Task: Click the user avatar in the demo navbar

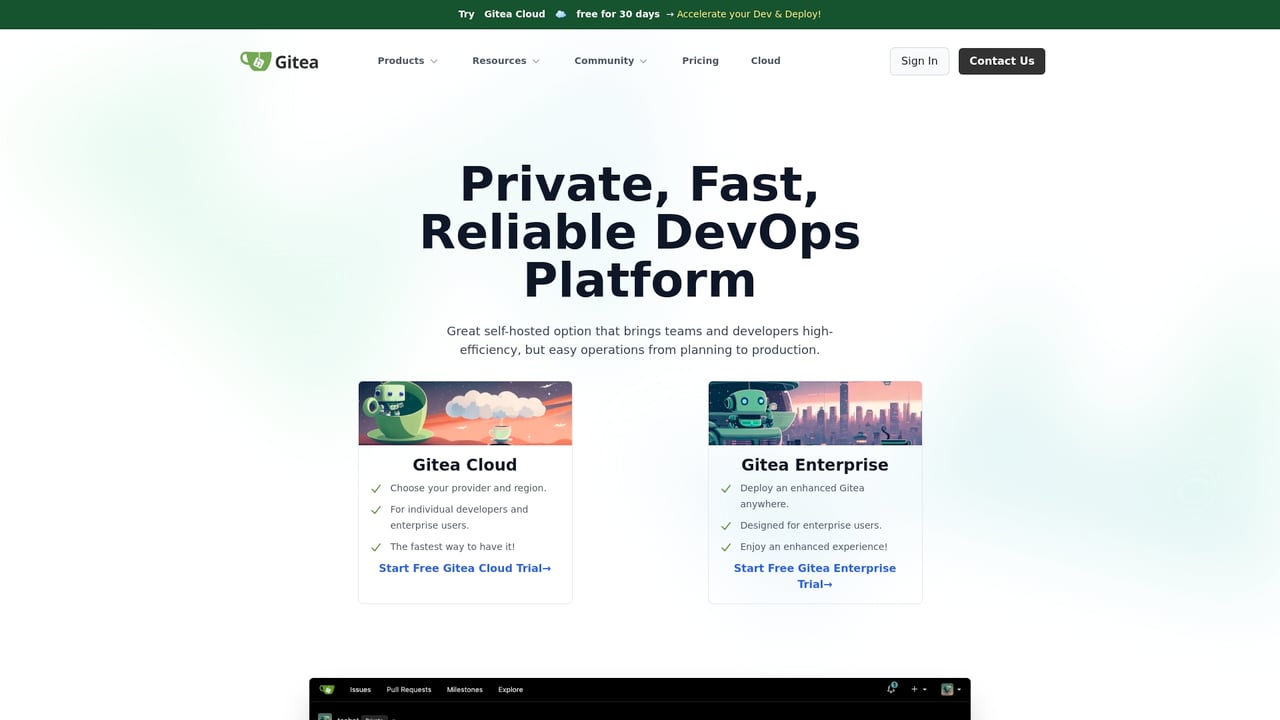Action: (947, 689)
